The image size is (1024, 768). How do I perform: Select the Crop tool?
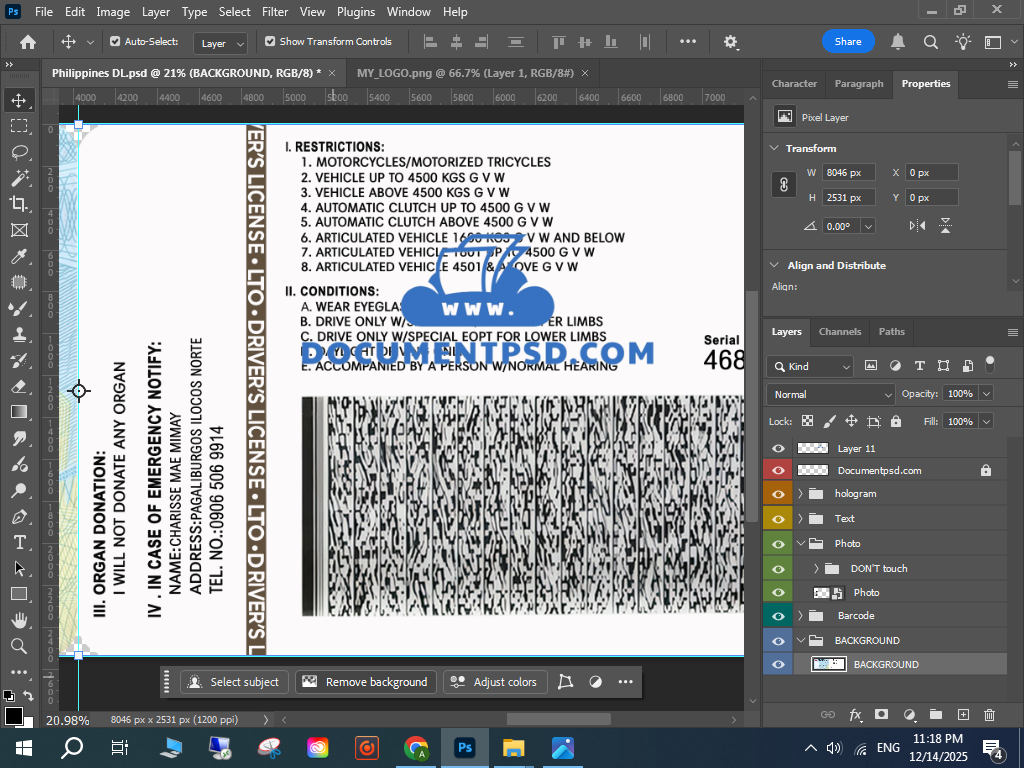[19, 204]
